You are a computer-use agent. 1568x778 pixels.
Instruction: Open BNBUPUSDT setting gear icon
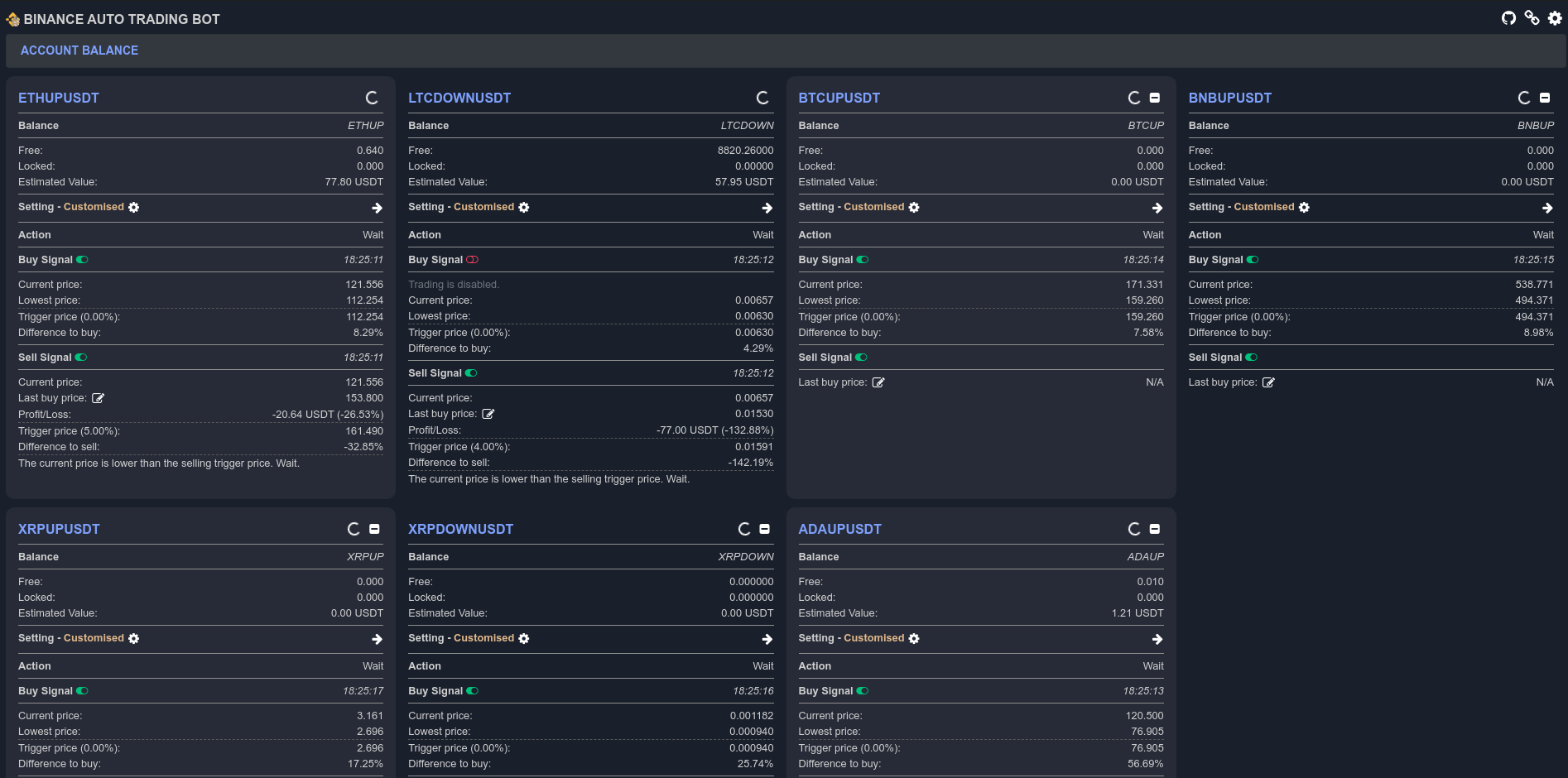tap(1304, 208)
